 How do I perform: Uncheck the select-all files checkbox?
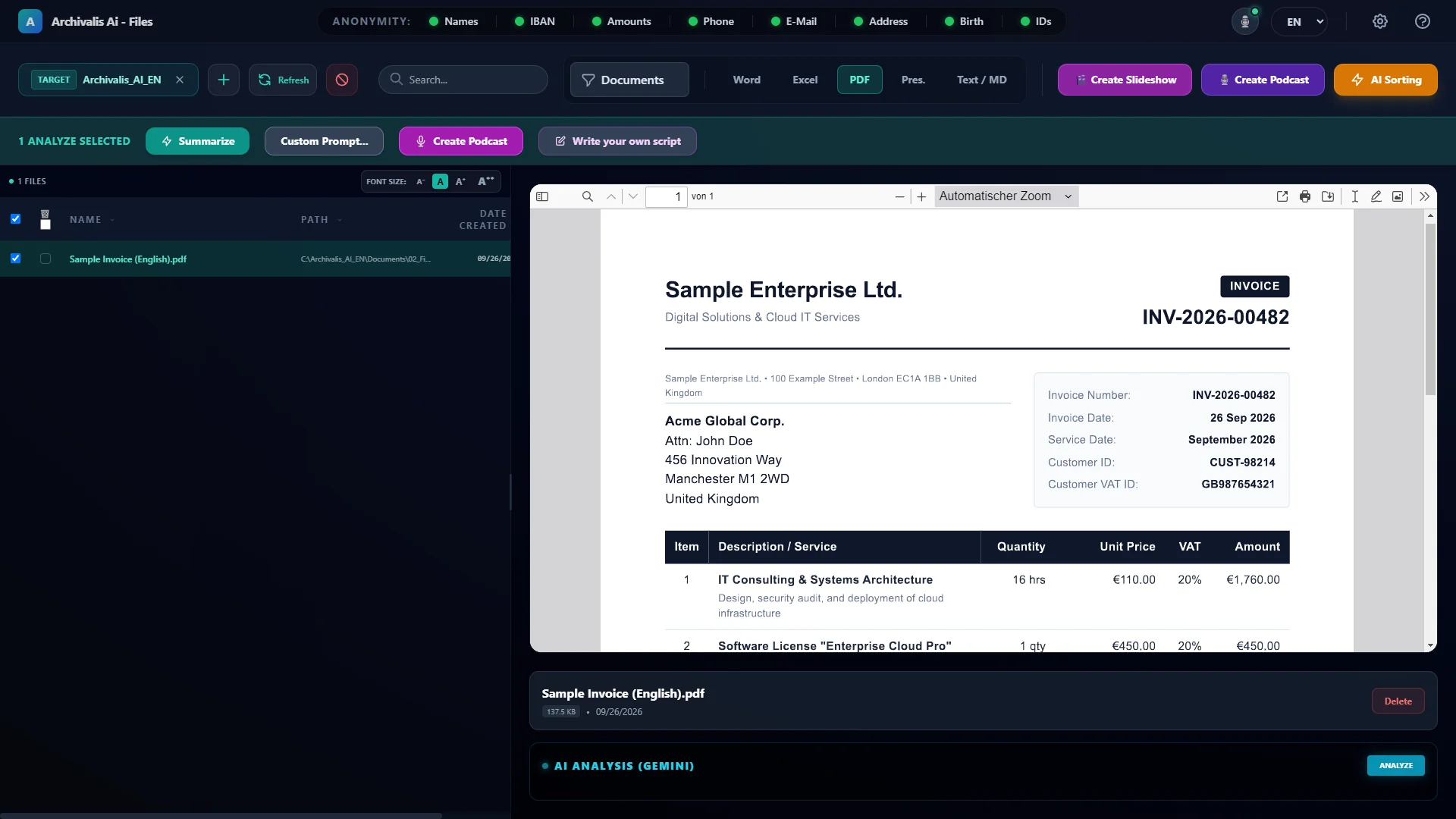(x=15, y=219)
